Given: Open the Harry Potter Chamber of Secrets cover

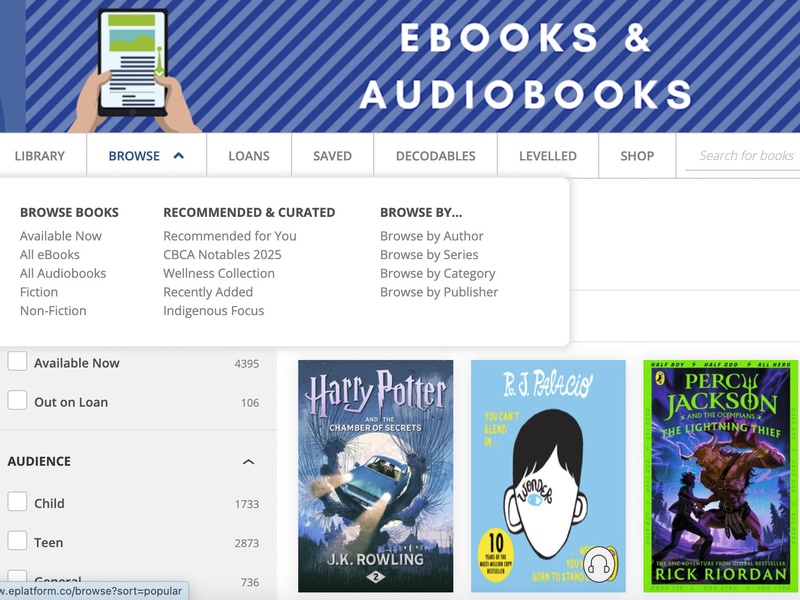Looking at the screenshot, I should 376,476.
